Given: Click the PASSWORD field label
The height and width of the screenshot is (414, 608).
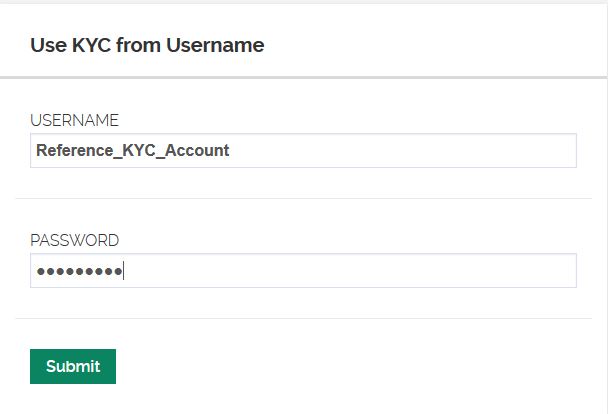Looking at the screenshot, I should click(74, 240).
